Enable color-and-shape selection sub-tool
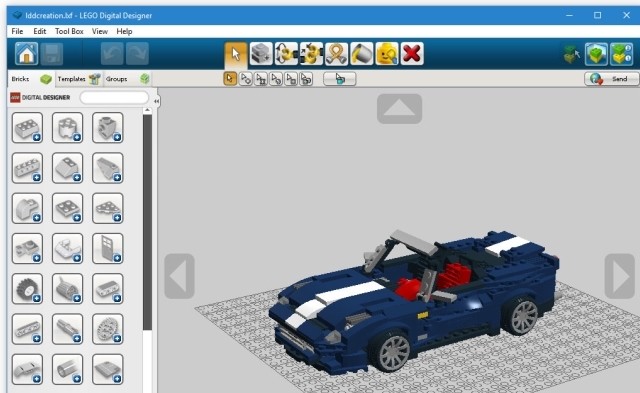 [306, 79]
